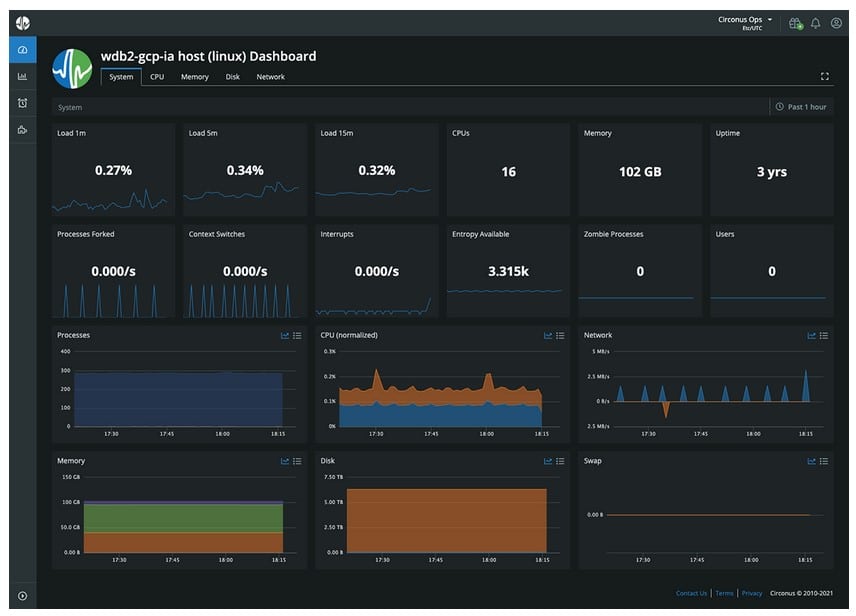Open the gift box what's new icon
This screenshot has height=616, width=856.
[795, 23]
